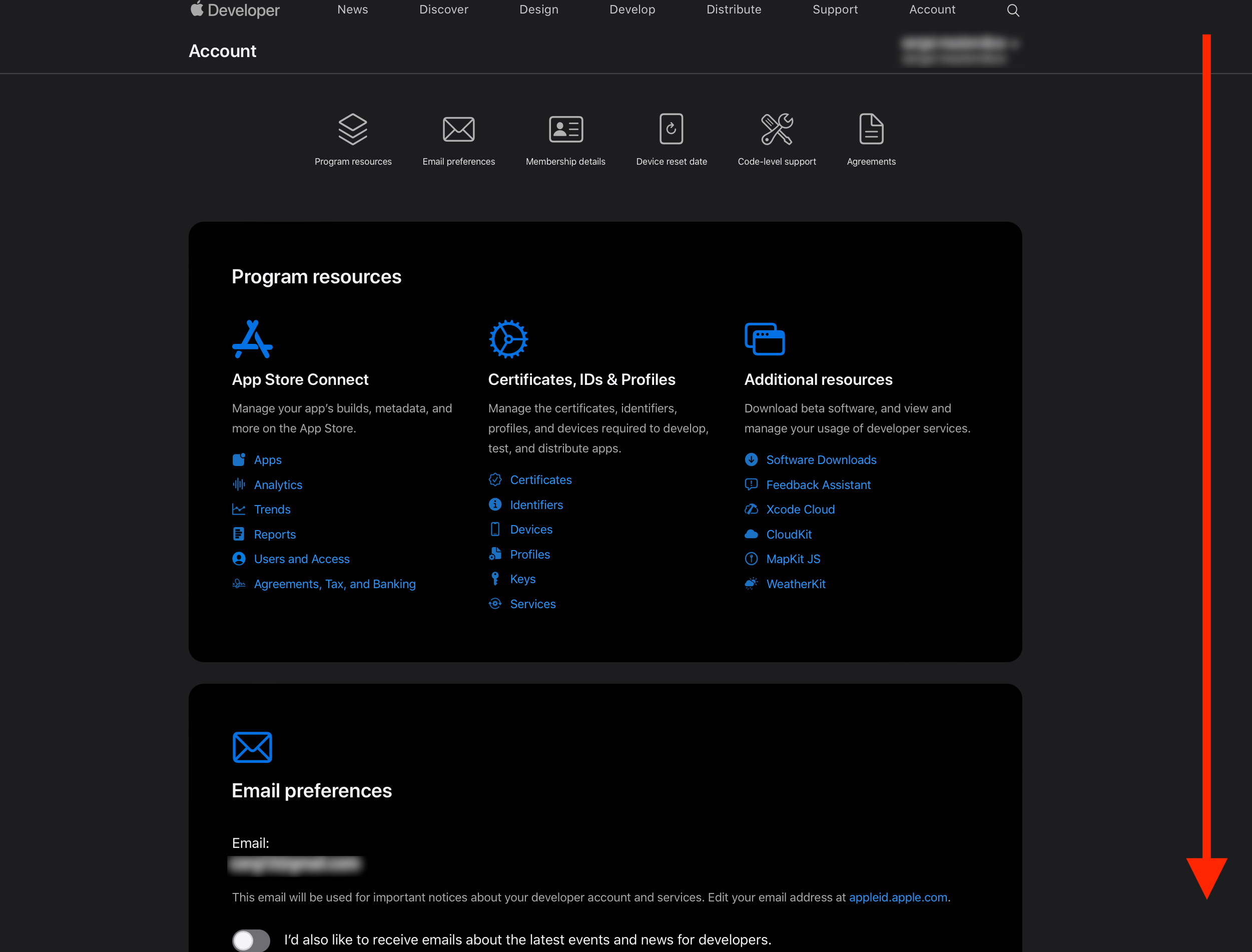Open the WeatherKit link
Viewport: 1252px width, 952px height.
click(x=796, y=584)
